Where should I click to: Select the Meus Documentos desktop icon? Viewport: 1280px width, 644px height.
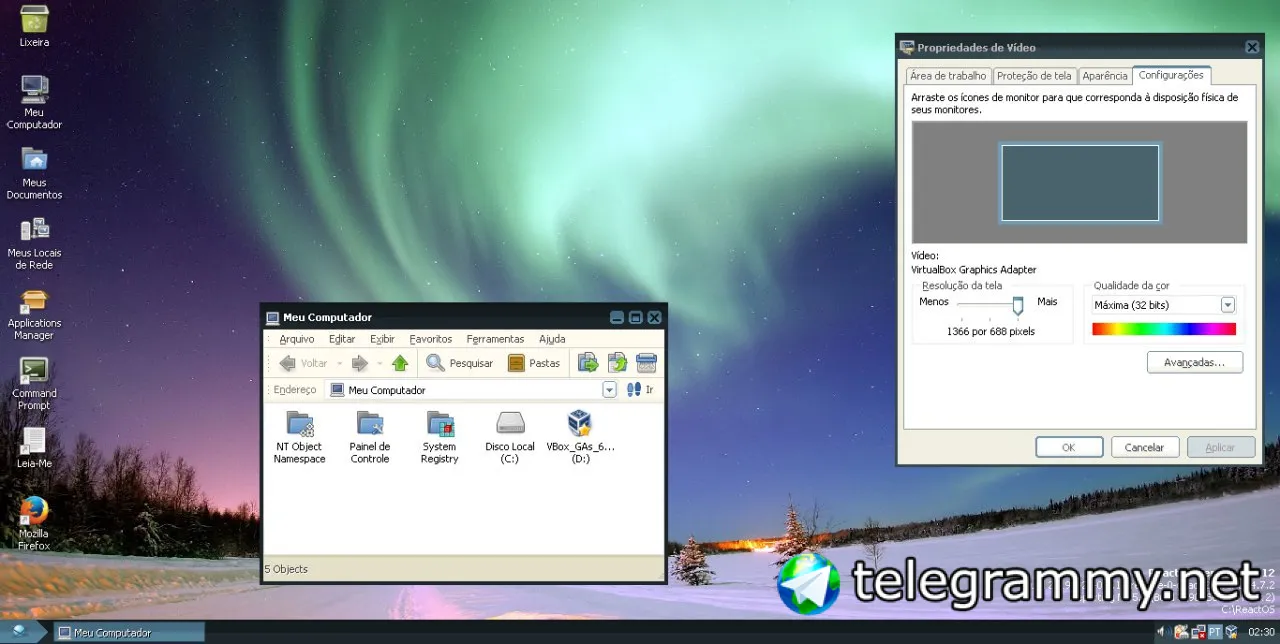(34, 172)
